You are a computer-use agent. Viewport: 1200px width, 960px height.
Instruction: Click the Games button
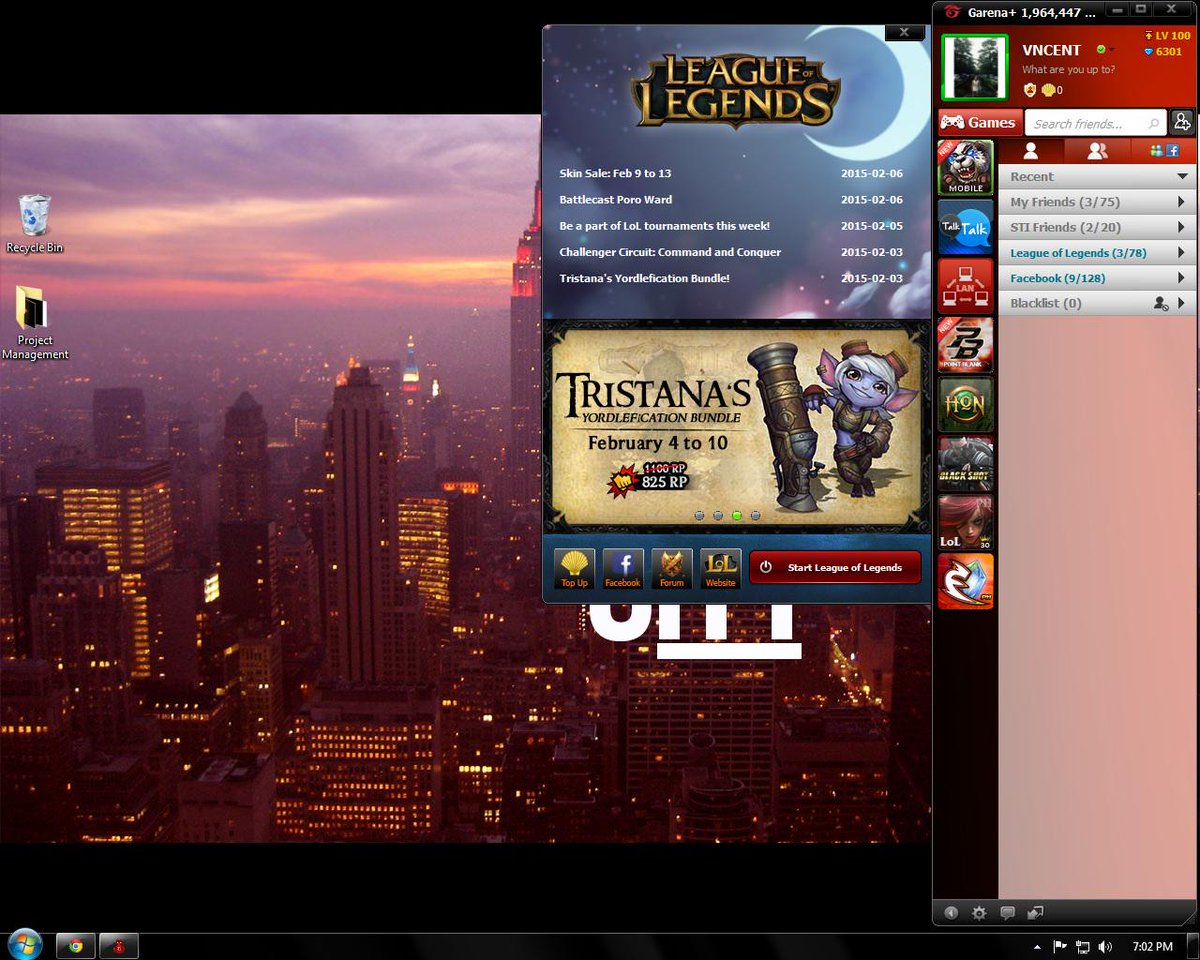(x=980, y=122)
